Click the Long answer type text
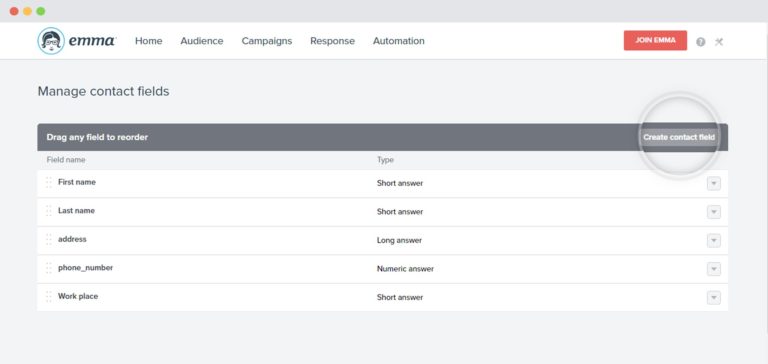 click(399, 241)
